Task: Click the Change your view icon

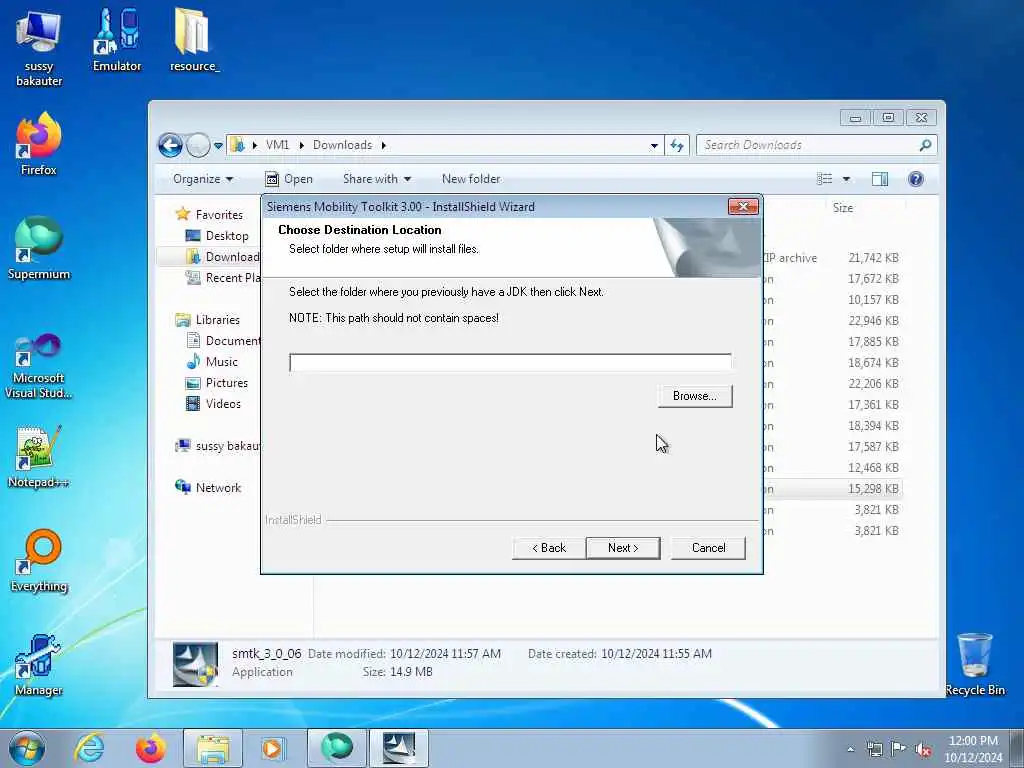Action: (x=825, y=179)
